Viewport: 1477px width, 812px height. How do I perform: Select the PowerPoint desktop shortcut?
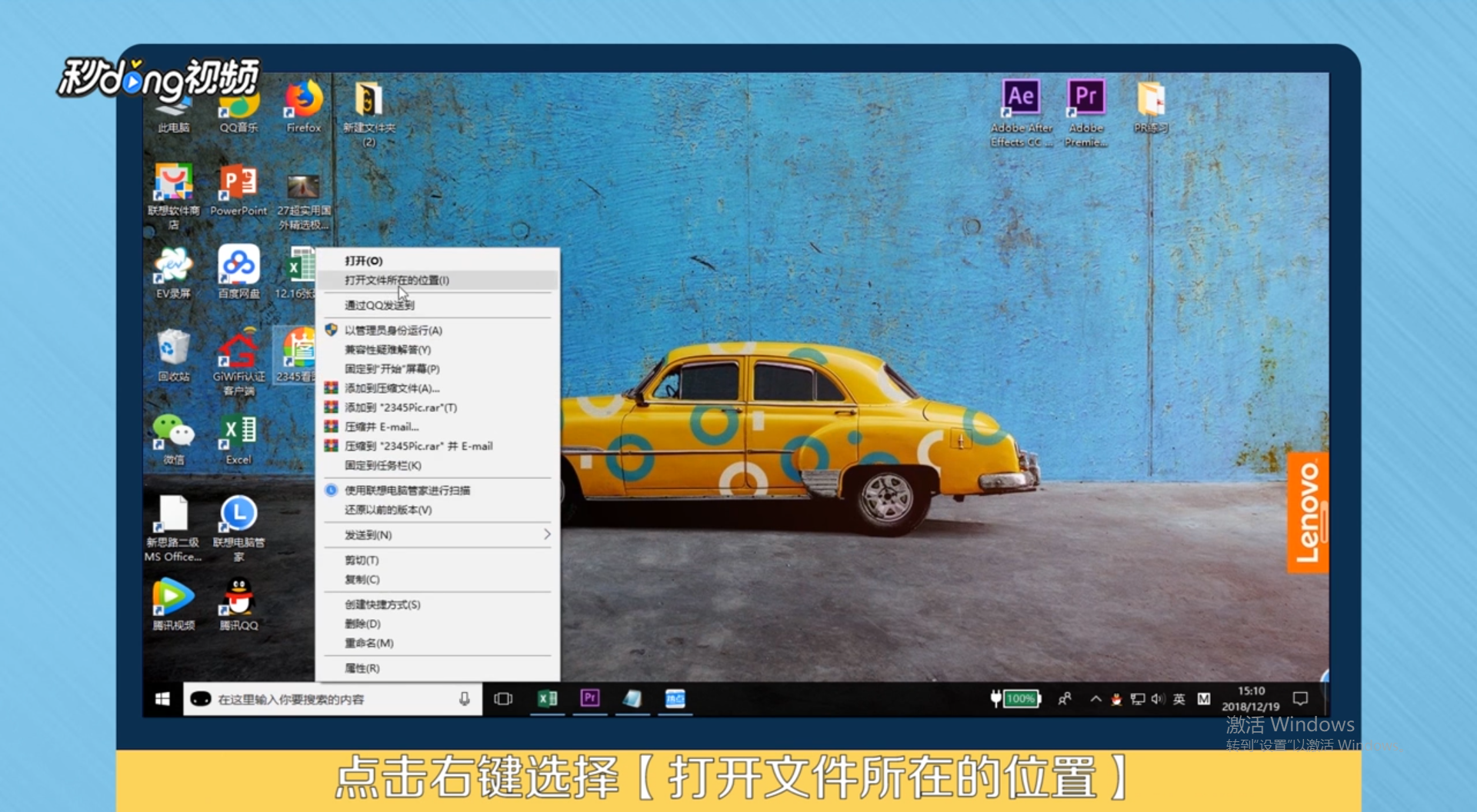pyautogui.click(x=238, y=190)
